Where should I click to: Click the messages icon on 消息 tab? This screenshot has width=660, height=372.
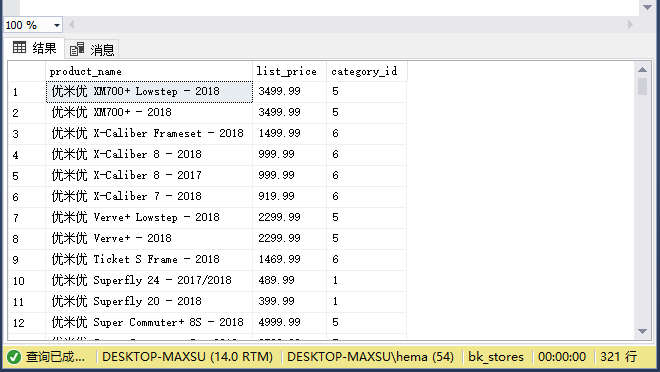click(77, 49)
